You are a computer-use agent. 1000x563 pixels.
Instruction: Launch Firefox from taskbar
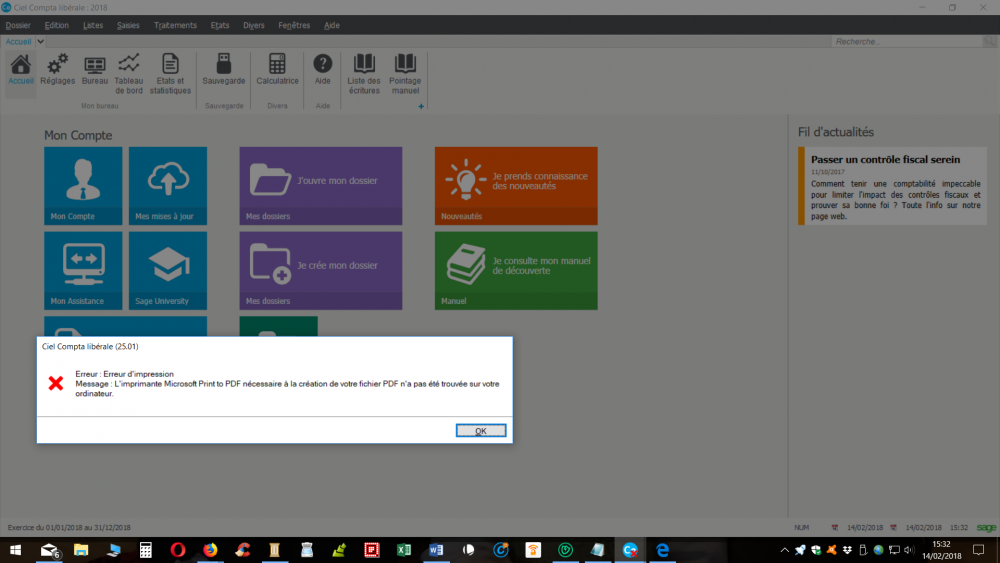coord(210,550)
